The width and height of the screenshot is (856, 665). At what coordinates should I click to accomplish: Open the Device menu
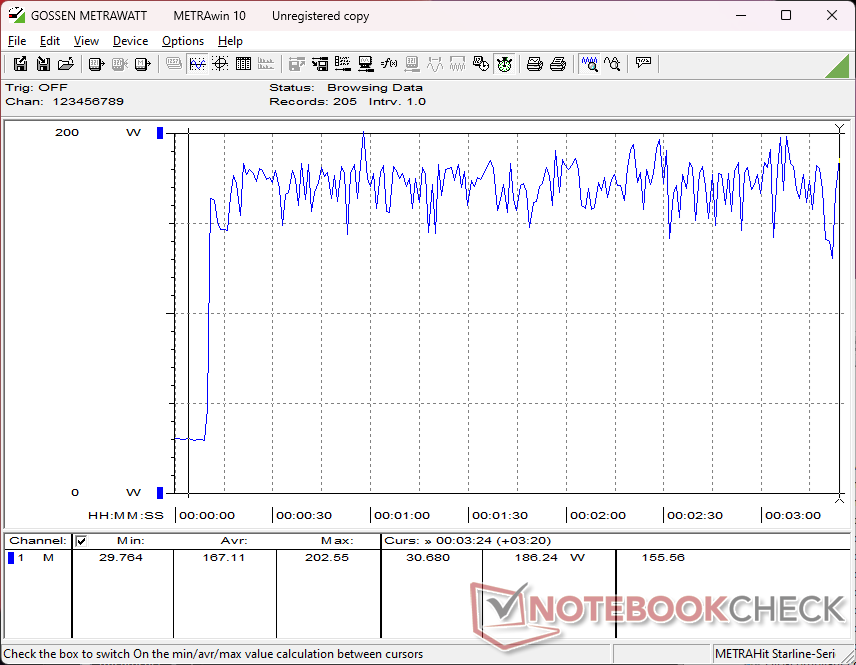point(130,41)
